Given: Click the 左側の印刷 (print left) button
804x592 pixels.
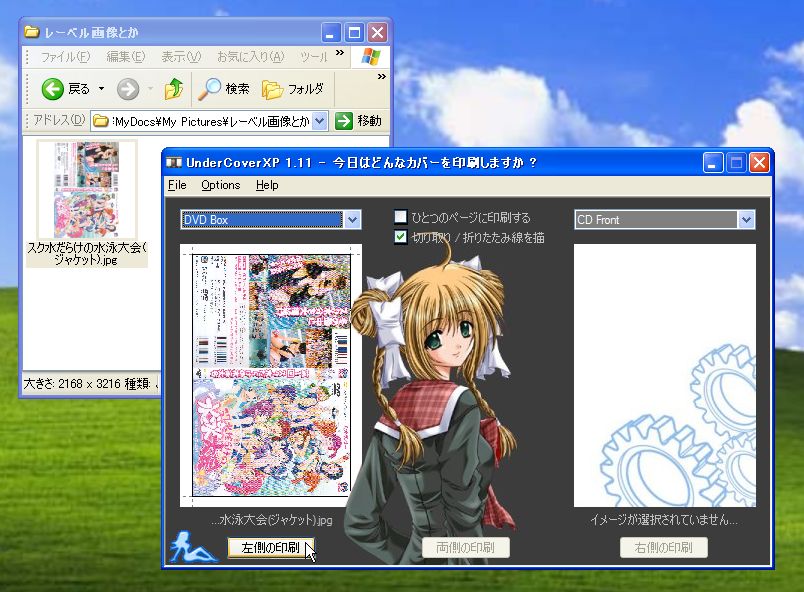Looking at the screenshot, I should (271, 547).
